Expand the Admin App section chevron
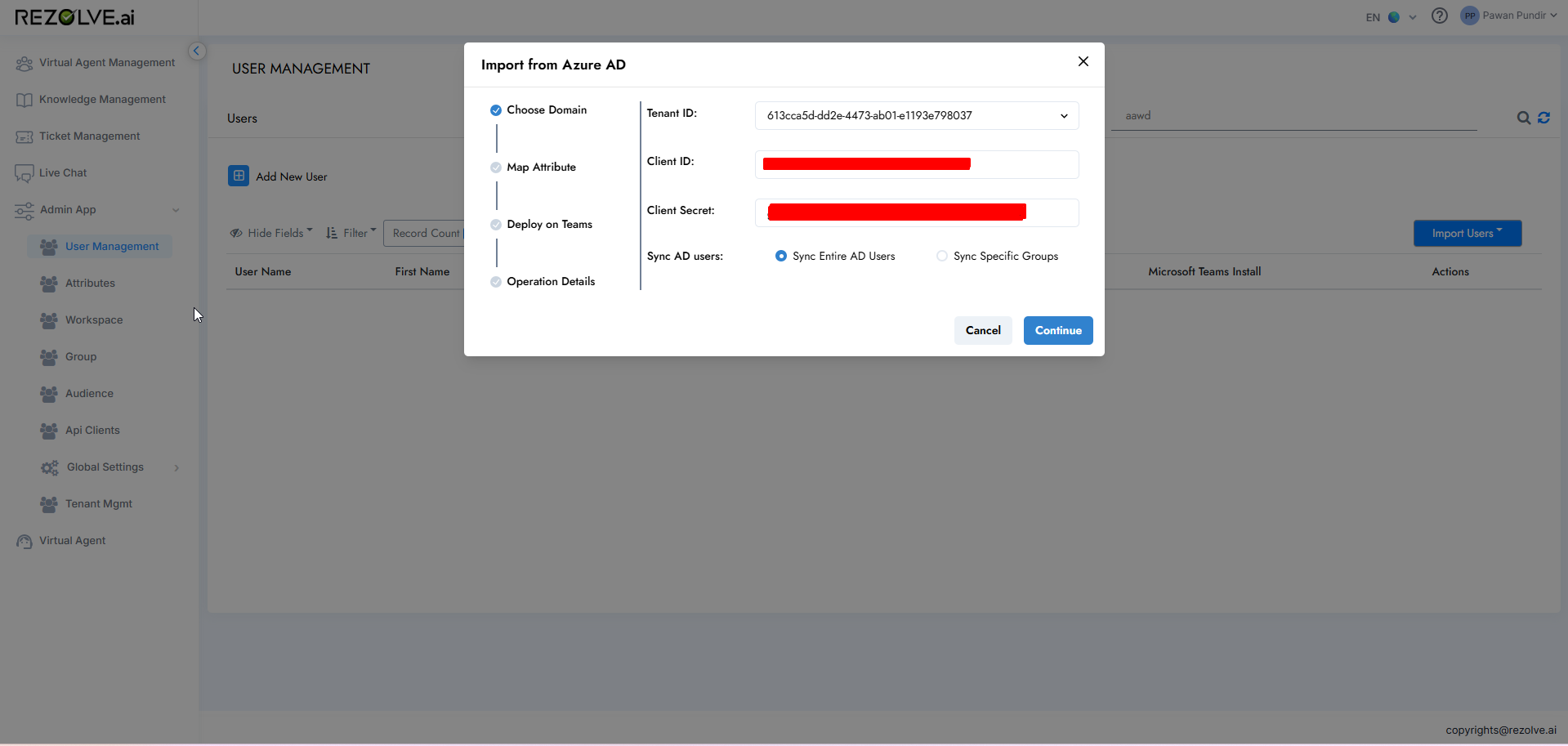The image size is (1568, 746). click(x=176, y=210)
